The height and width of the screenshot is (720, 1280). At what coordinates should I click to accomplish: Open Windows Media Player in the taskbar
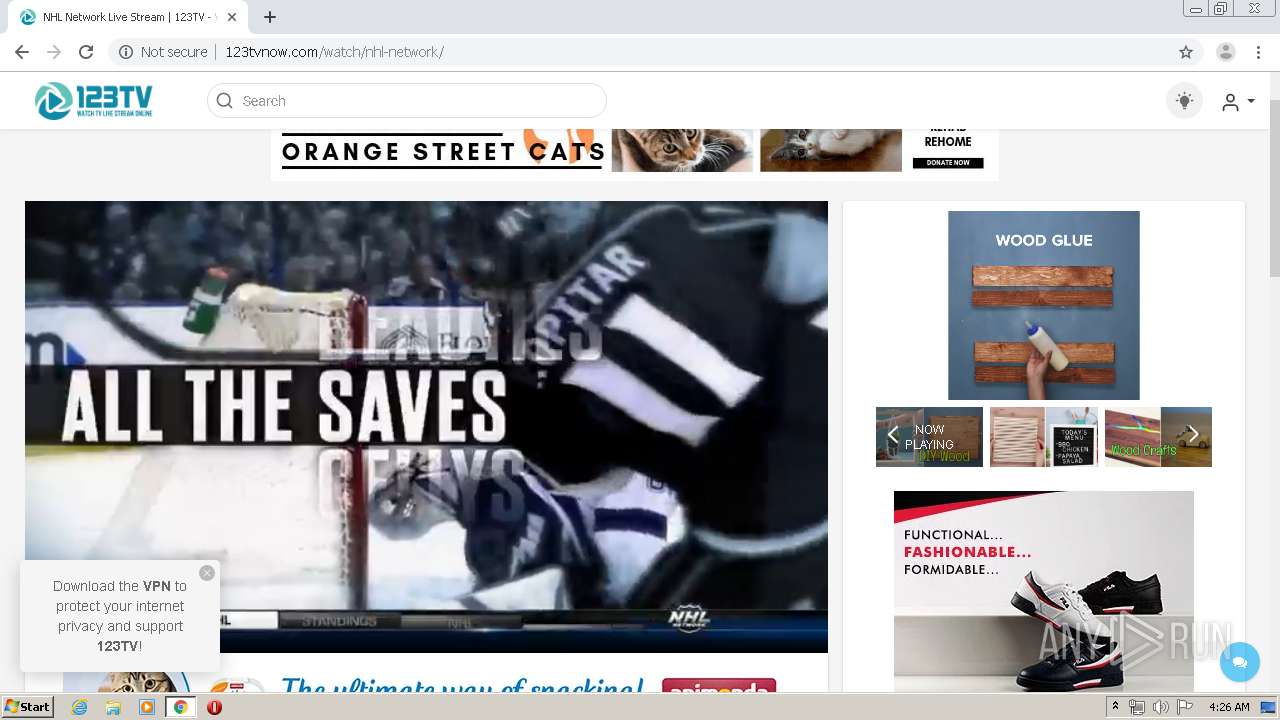pos(147,707)
